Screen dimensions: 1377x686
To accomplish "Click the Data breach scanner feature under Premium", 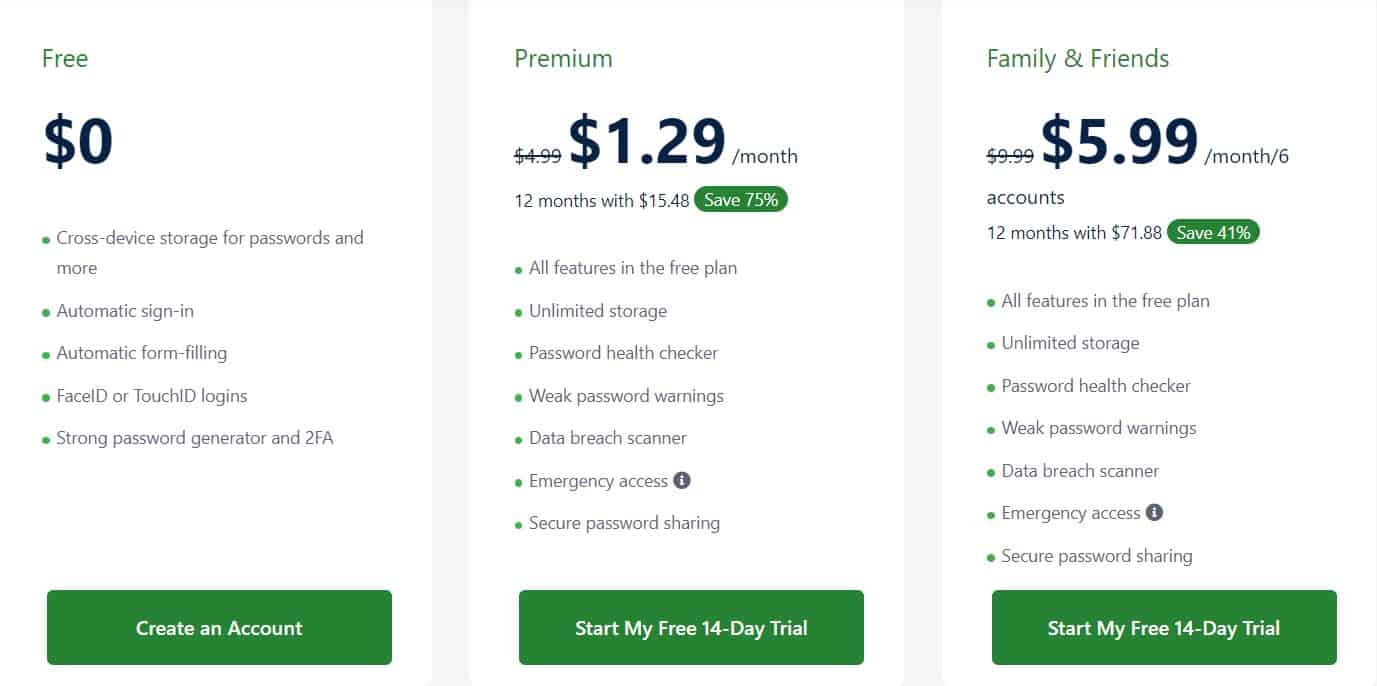I will [607, 438].
